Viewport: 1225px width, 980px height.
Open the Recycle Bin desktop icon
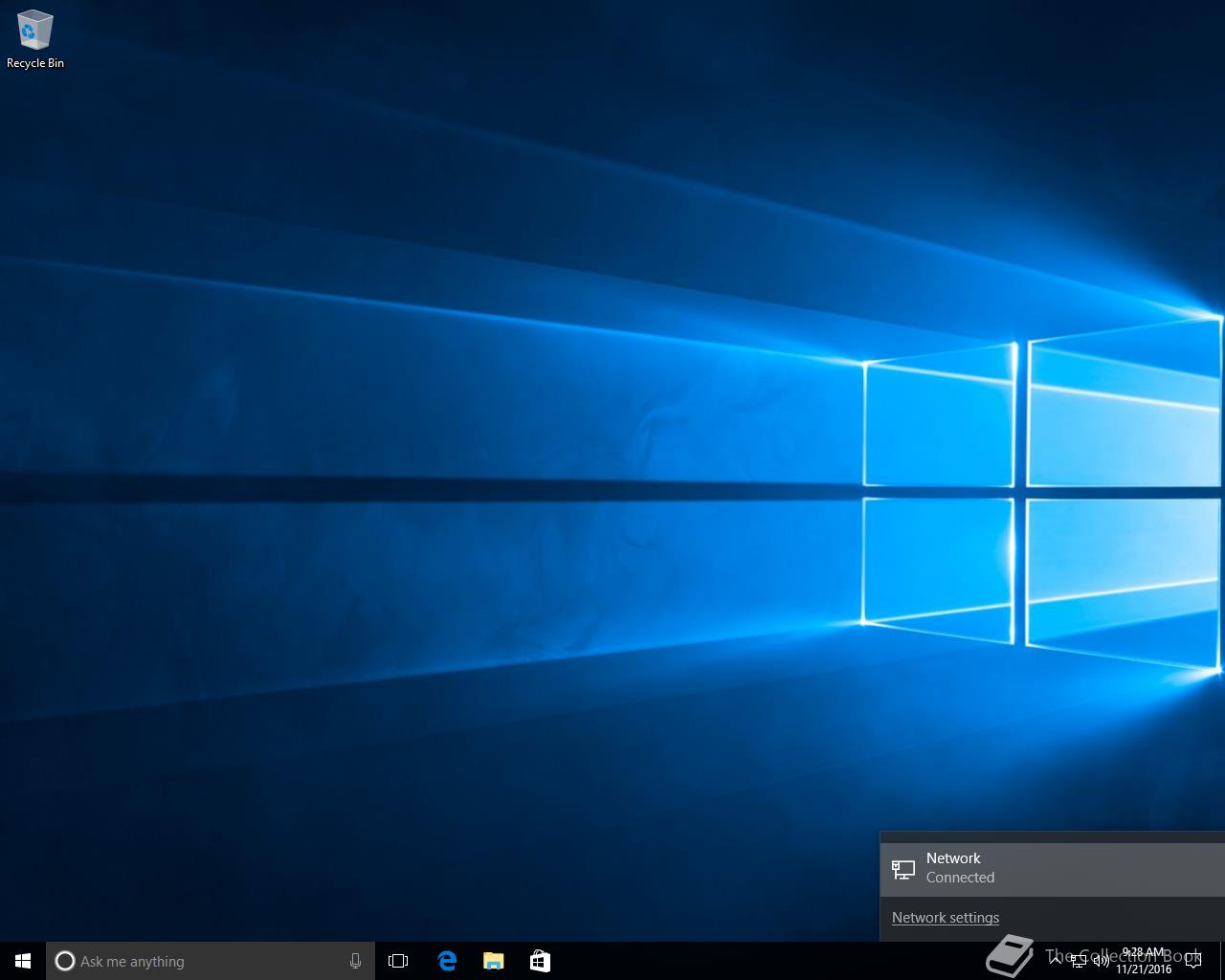coord(35,40)
